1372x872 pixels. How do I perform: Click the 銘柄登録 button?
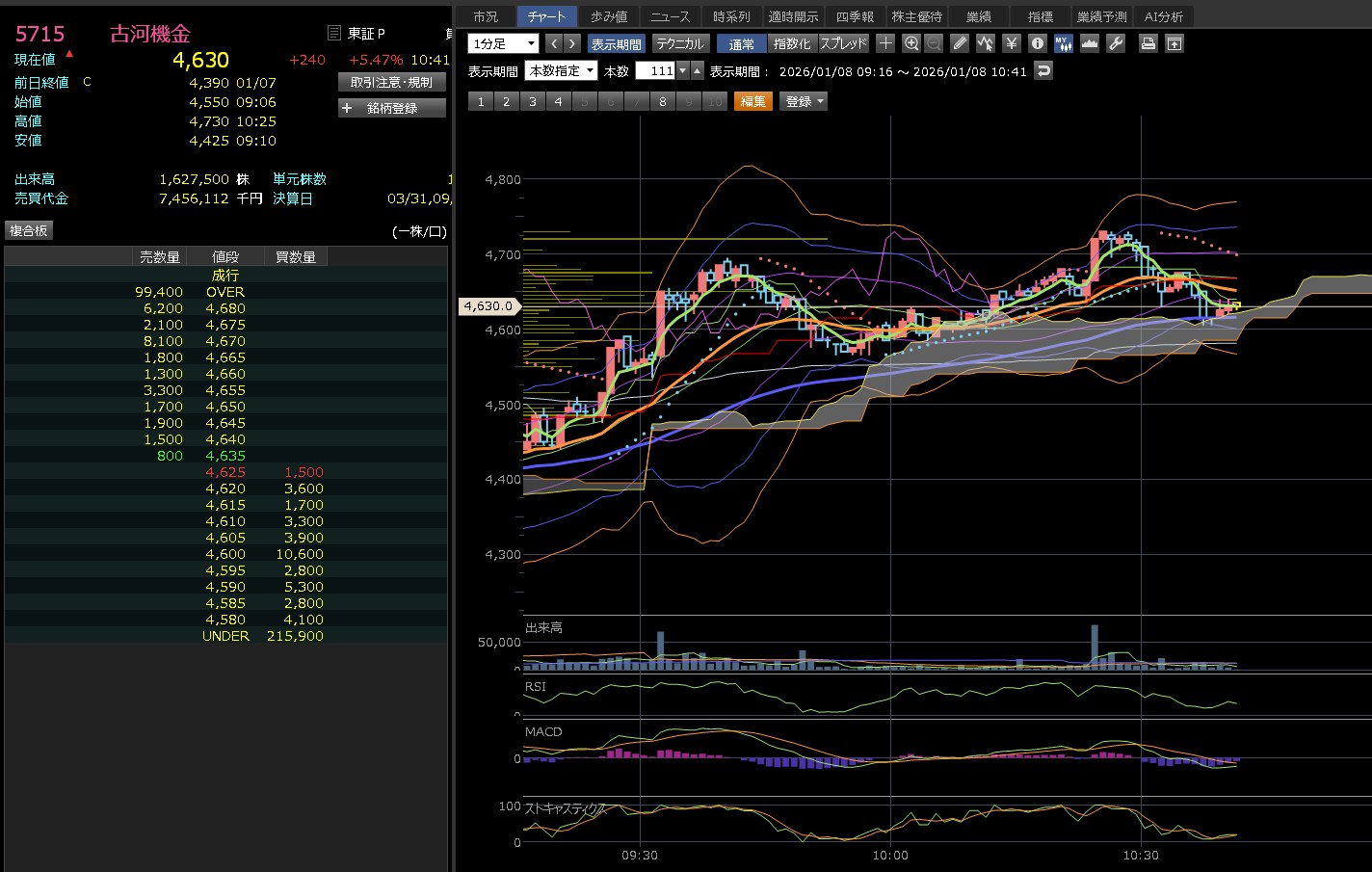click(x=392, y=108)
